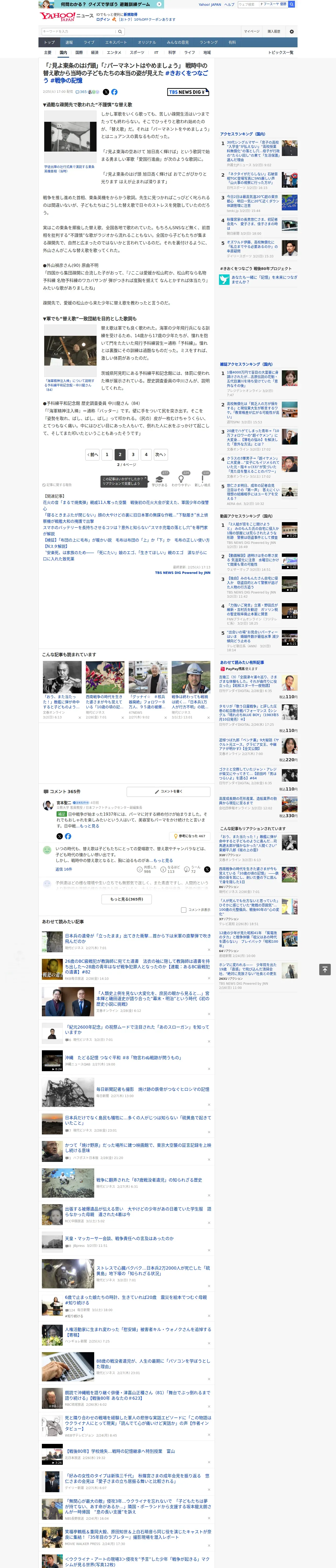This screenshot has width=336, height=1568.
Task: Click the マイページ link
Action: click(x=252, y=31)
